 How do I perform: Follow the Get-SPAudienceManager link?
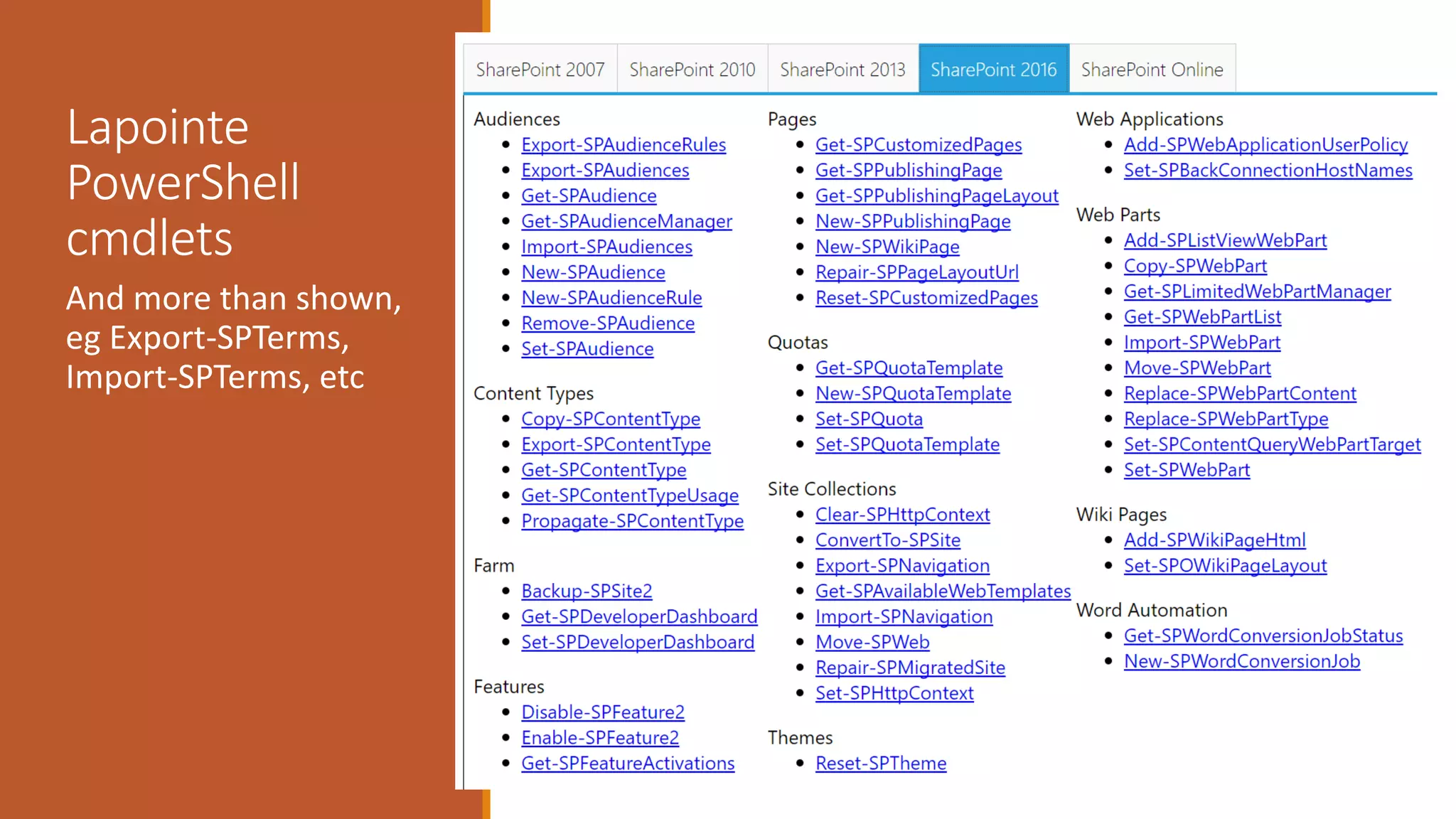[626, 222]
